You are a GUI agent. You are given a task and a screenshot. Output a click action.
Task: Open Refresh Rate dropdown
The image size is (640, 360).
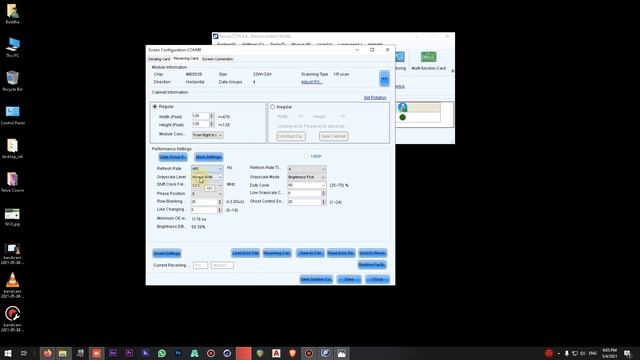pos(207,169)
